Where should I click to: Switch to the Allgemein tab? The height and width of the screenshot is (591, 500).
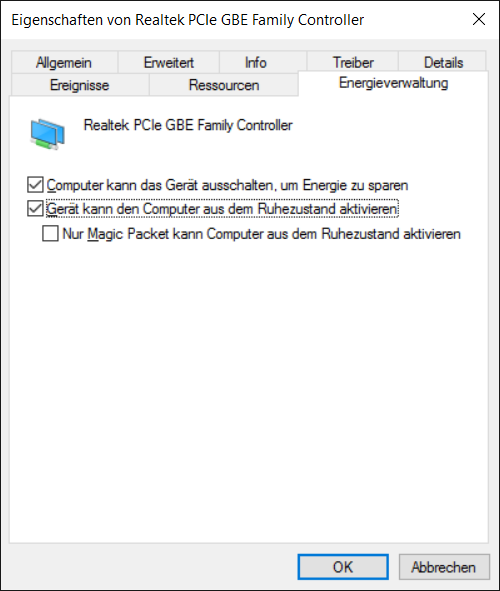(x=64, y=63)
